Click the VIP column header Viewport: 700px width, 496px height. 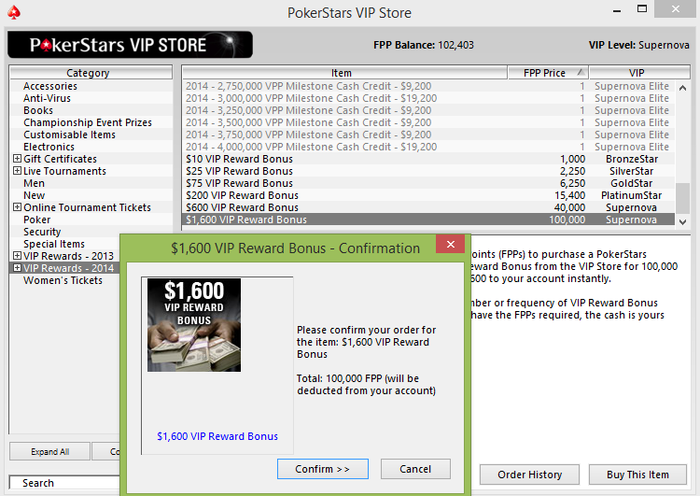point(639,72)
